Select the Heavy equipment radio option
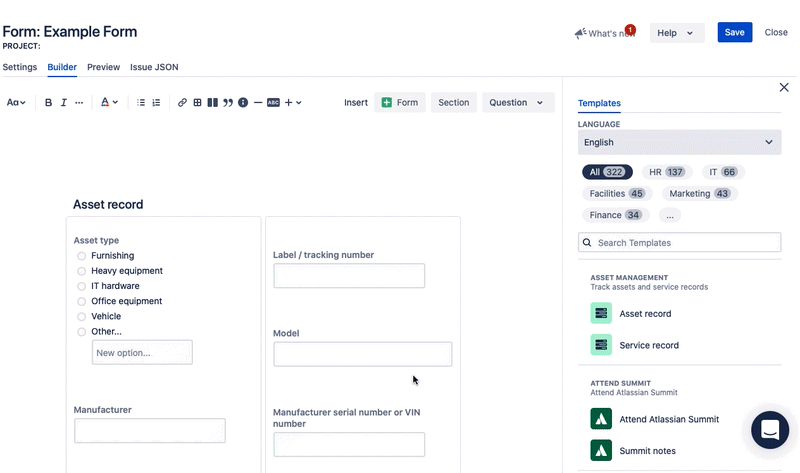The image size is (800, 473). coord(81,271)
